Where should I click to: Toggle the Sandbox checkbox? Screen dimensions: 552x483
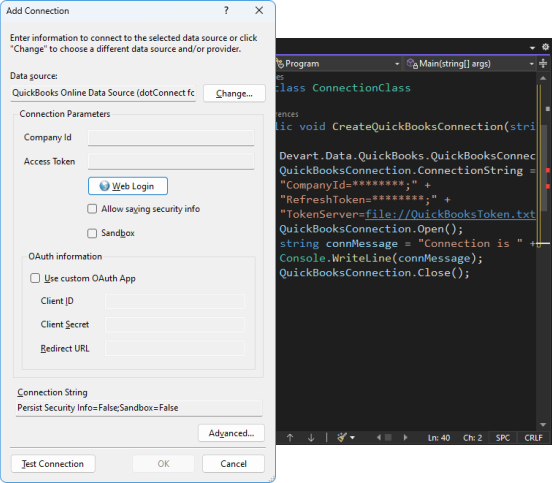[92, 233]
